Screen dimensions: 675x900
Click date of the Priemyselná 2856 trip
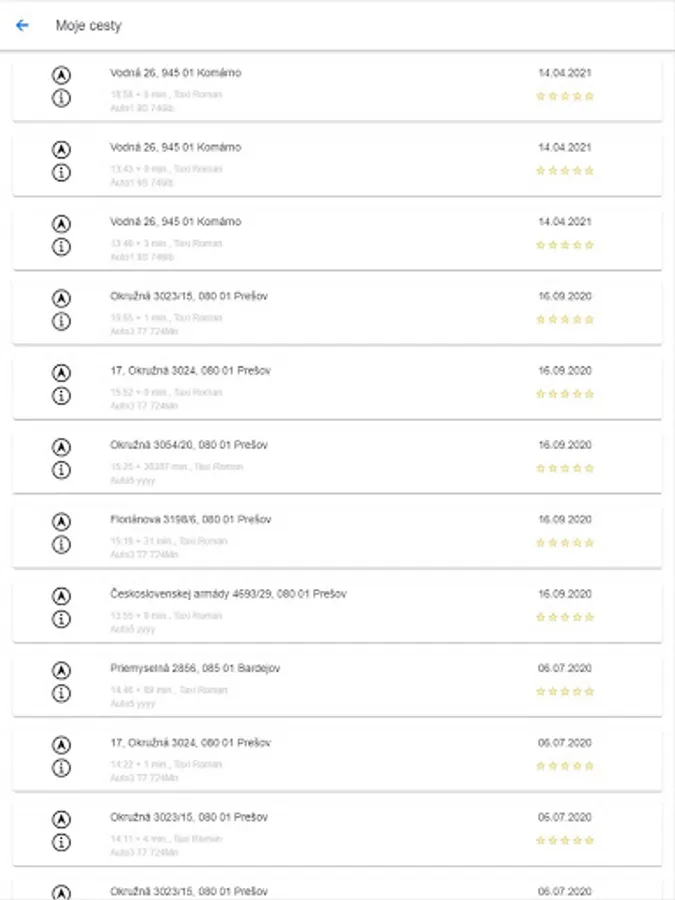tap(565, 668)
